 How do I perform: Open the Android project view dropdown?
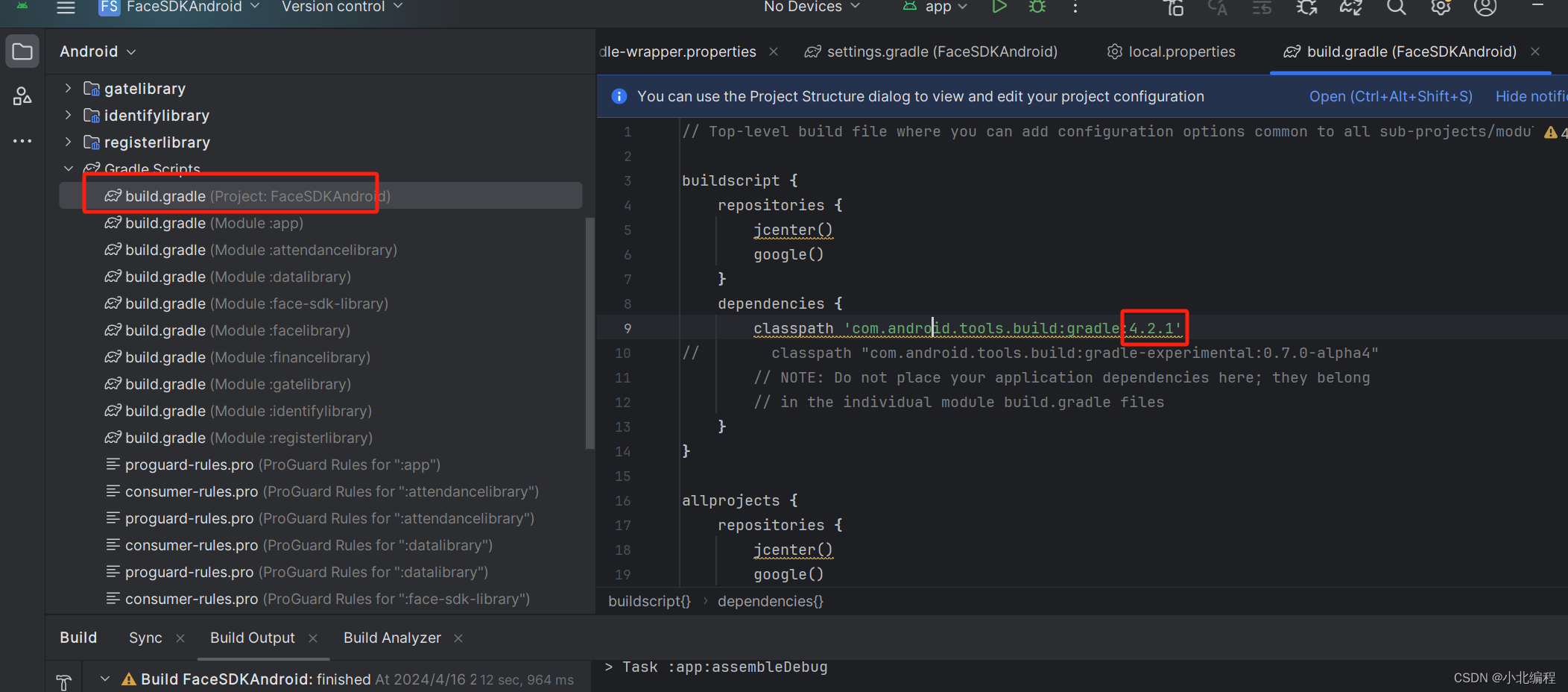pos(98,51)
